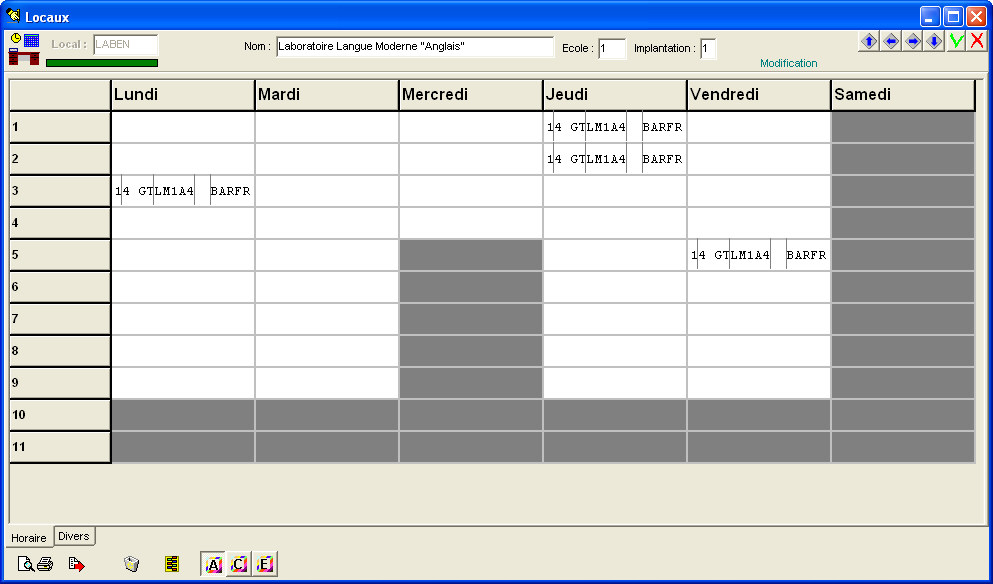Confirm changes with the green checkmark

[957, 41]
